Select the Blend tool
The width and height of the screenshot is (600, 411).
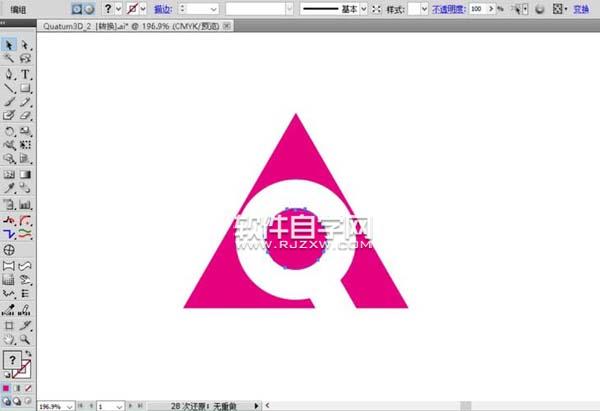[x=25, y=188]
